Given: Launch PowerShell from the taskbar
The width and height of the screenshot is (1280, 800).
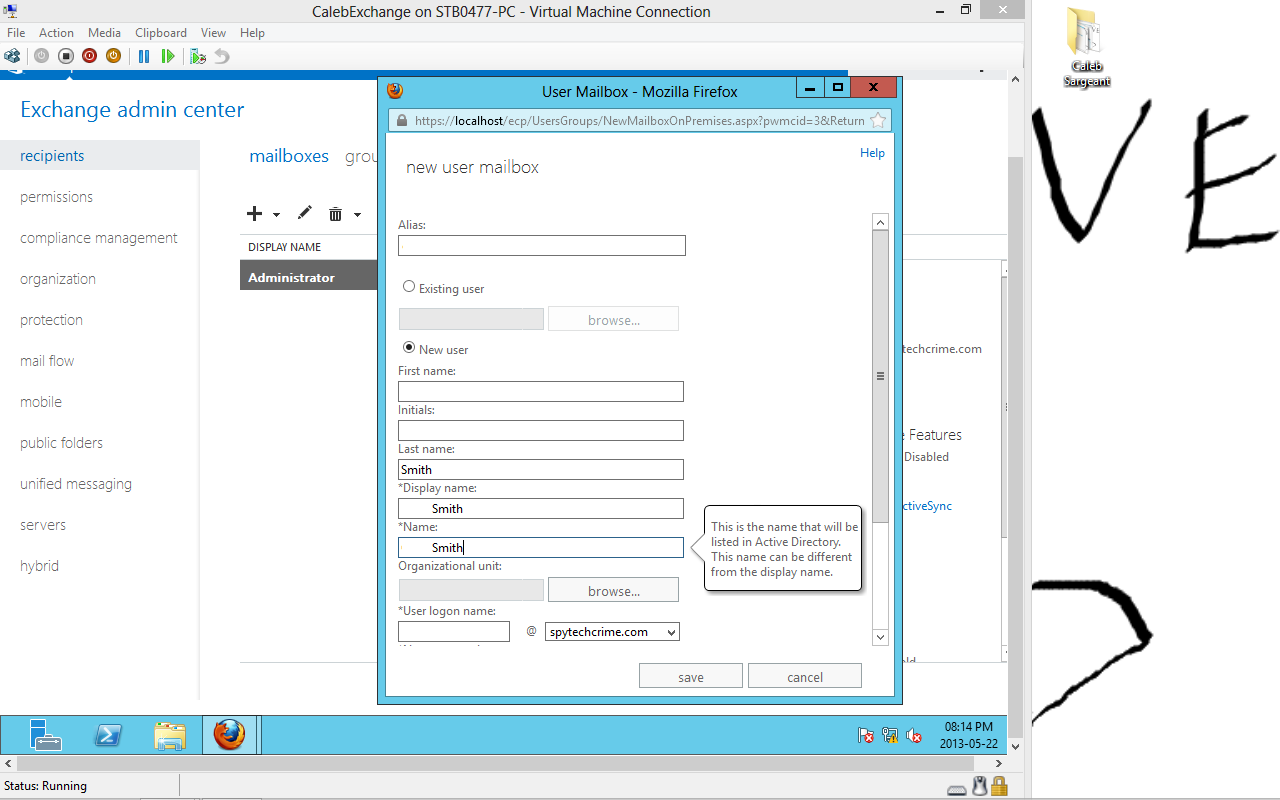Looking at the screenshot, I should click(x=108, y=735).
